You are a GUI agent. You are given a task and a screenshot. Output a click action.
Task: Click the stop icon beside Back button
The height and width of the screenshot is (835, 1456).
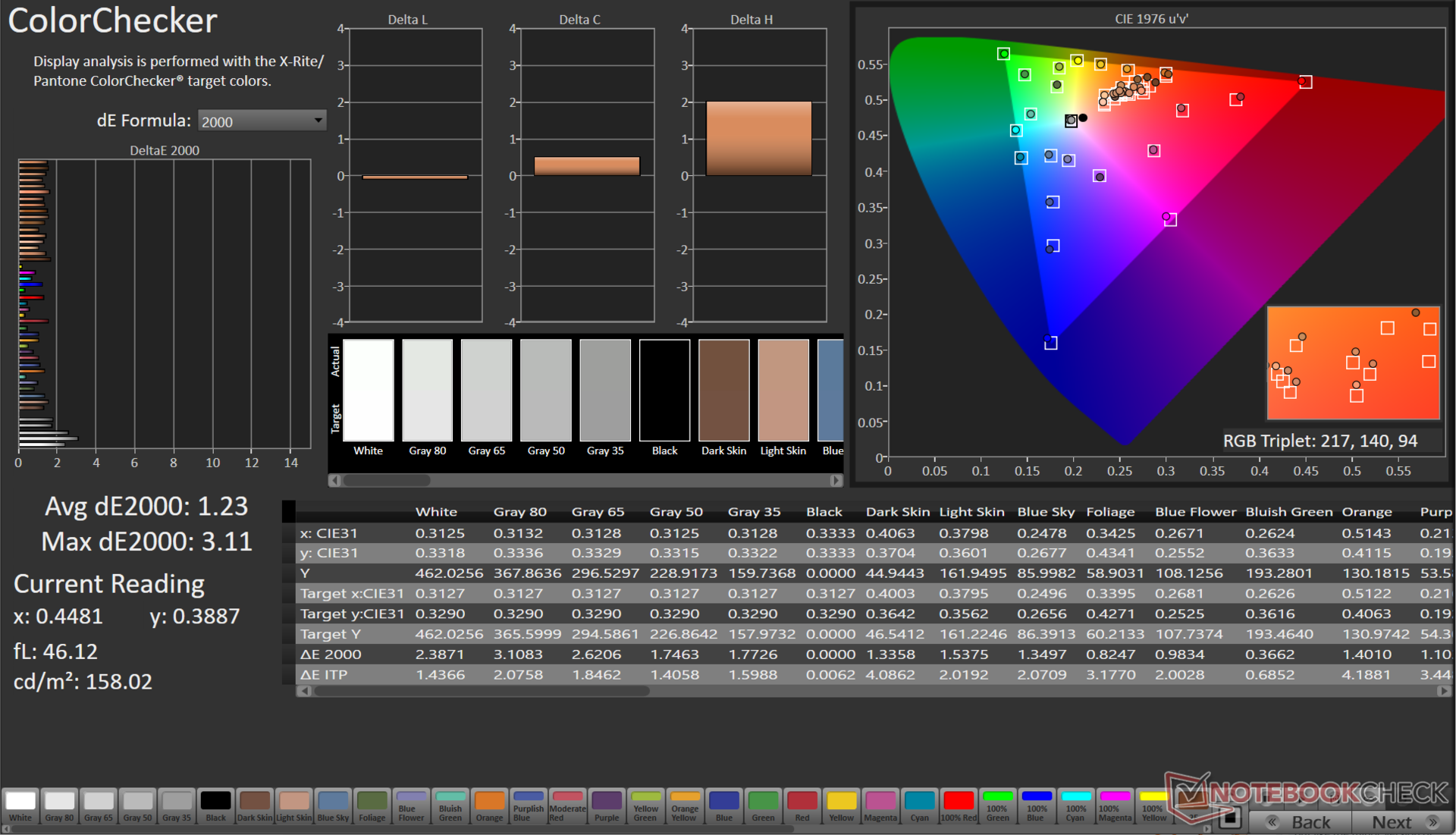point(1230,818)
